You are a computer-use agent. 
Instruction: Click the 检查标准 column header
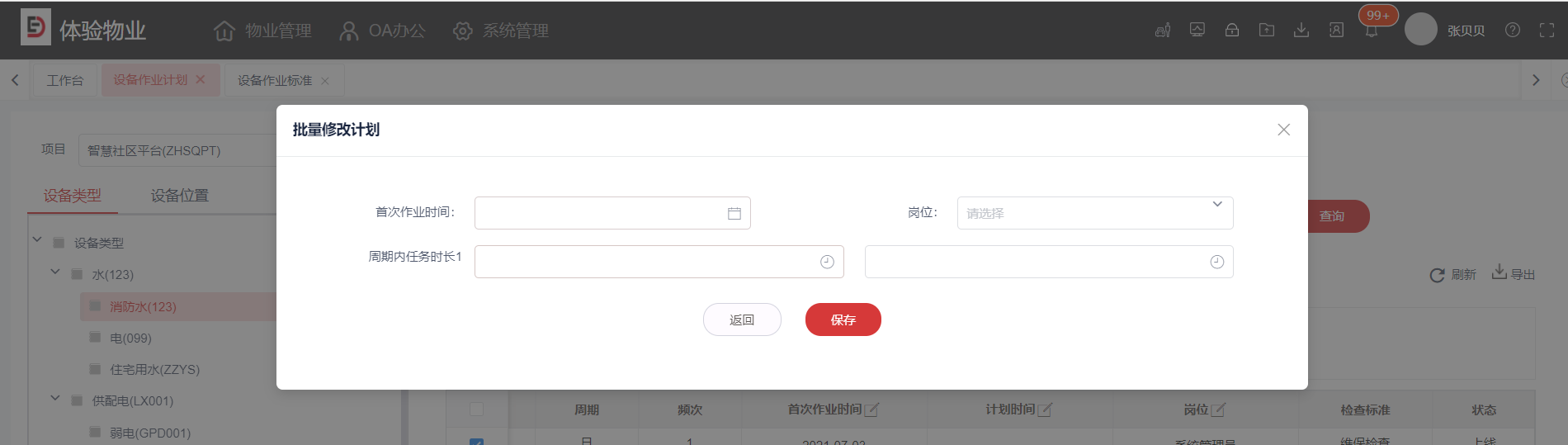click(1365, 409)
